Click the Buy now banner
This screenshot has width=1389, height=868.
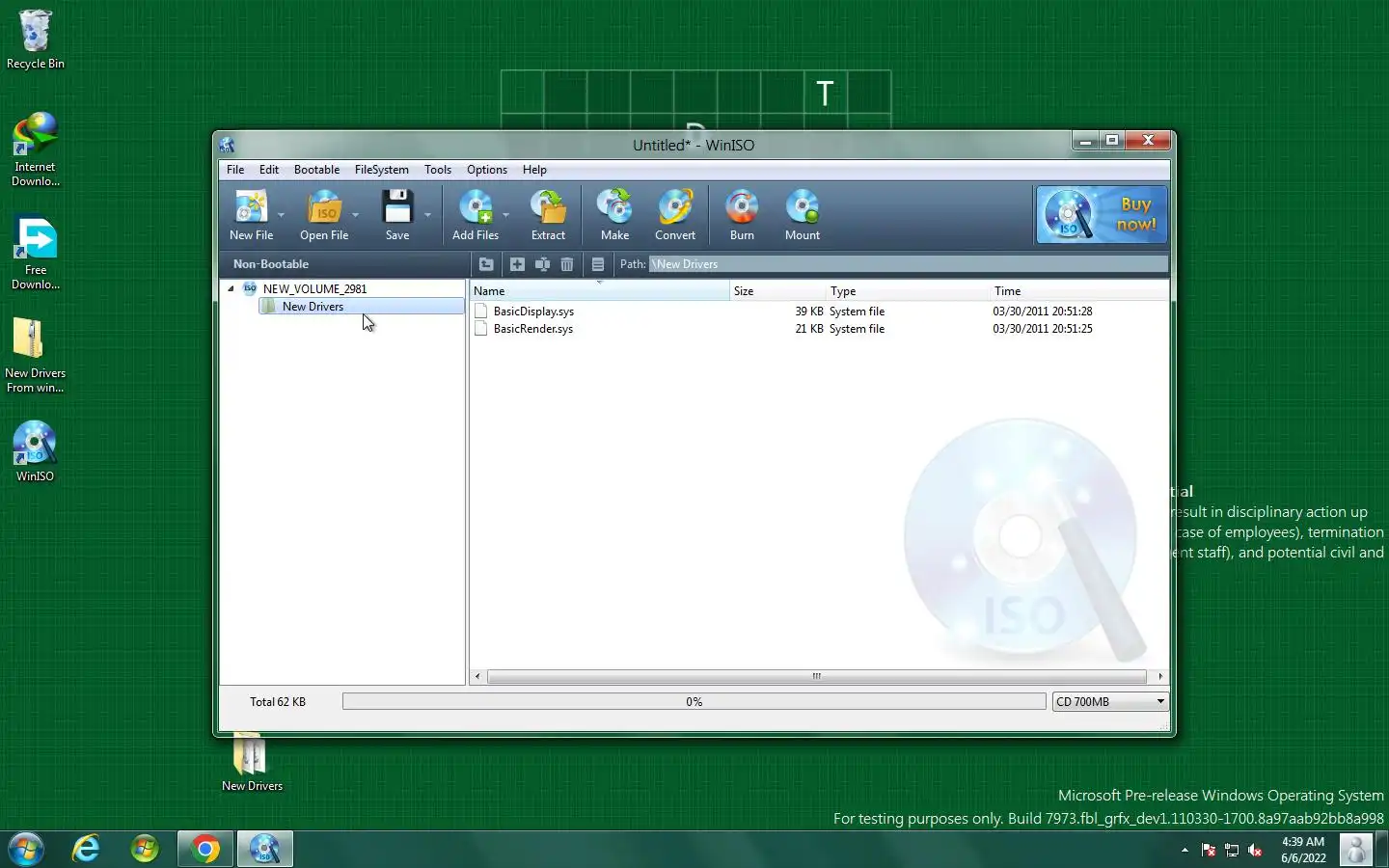point(1102,214)
